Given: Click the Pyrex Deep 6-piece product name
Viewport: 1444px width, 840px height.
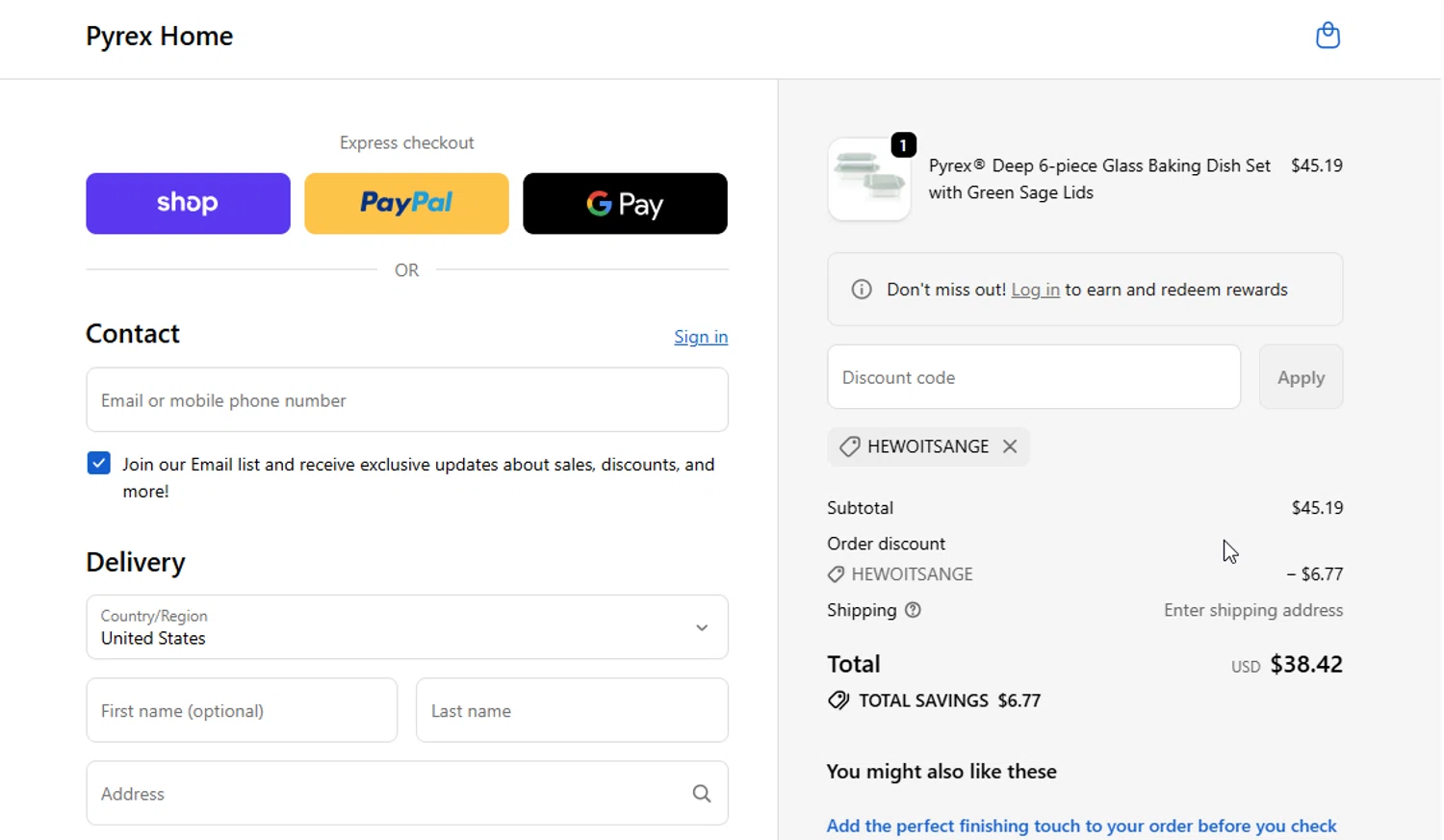Looking at the screenshot, I should click(1099, 179).
